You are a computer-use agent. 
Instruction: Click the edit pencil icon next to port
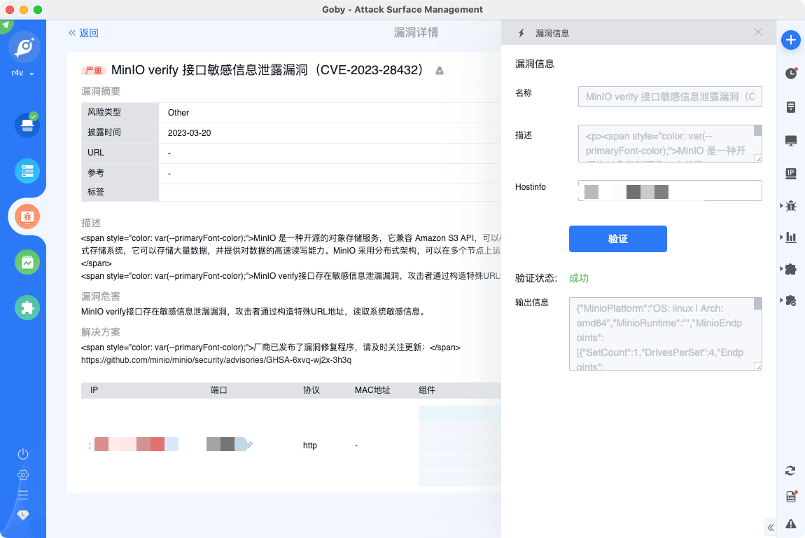pyautogui.click(x=250, y=445)
